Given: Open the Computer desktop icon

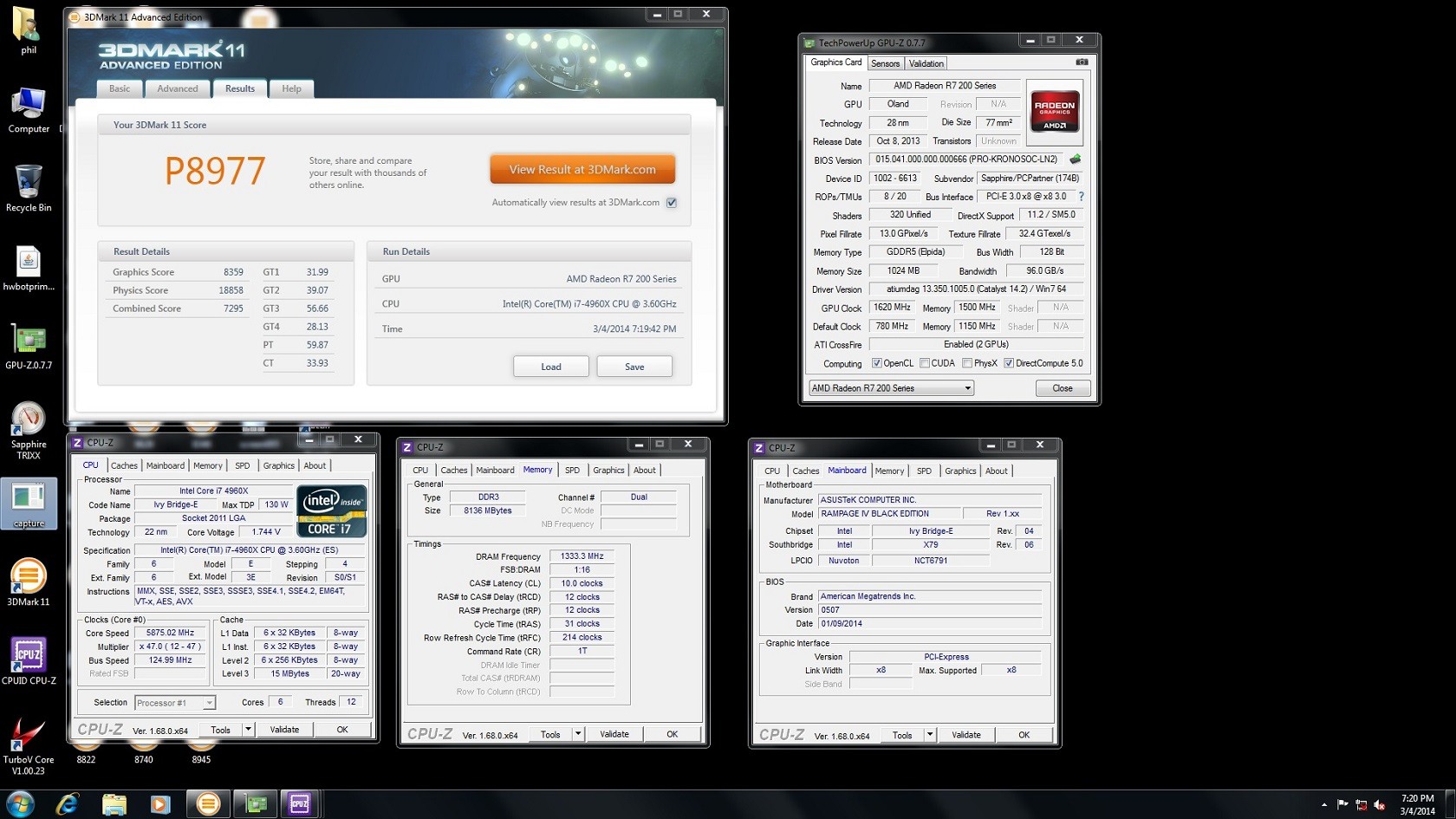Looking at the screenshot, I should [29, 110].
